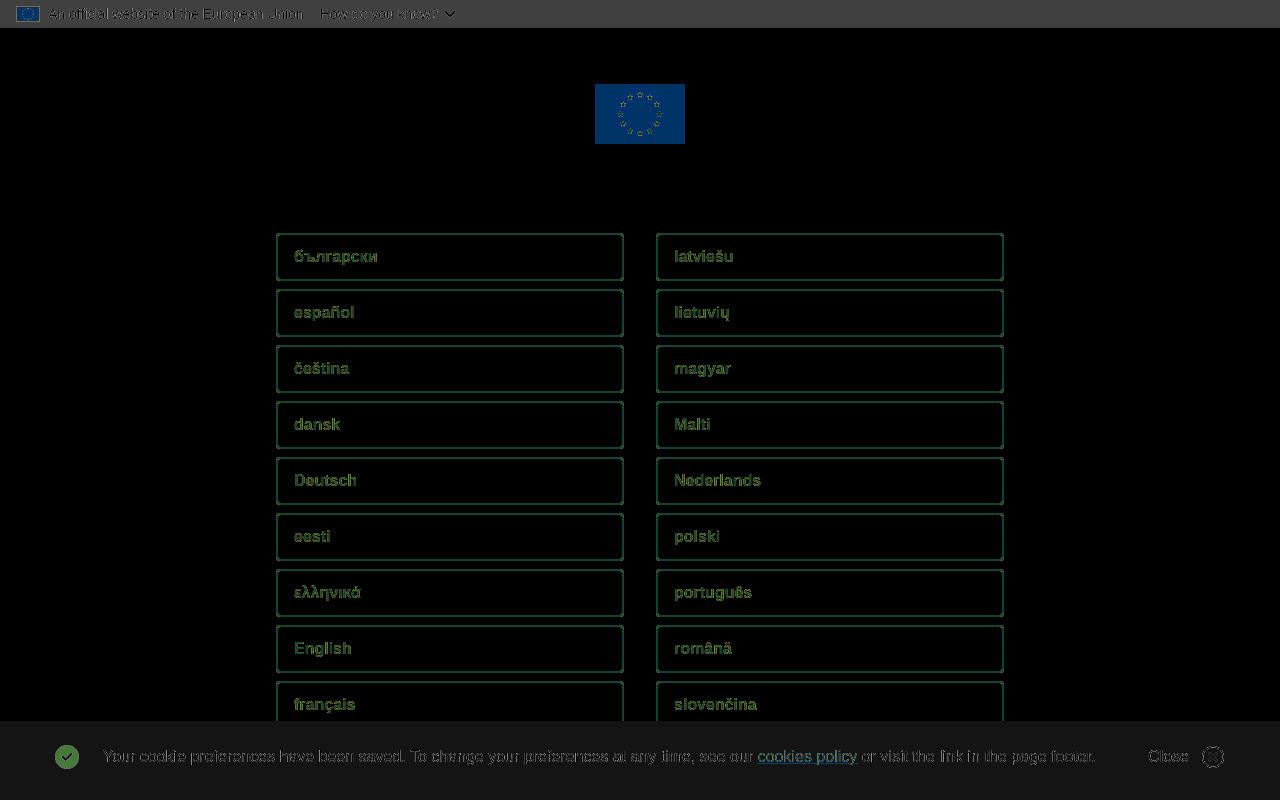Open the cookies policy link

tap(807, 757)
